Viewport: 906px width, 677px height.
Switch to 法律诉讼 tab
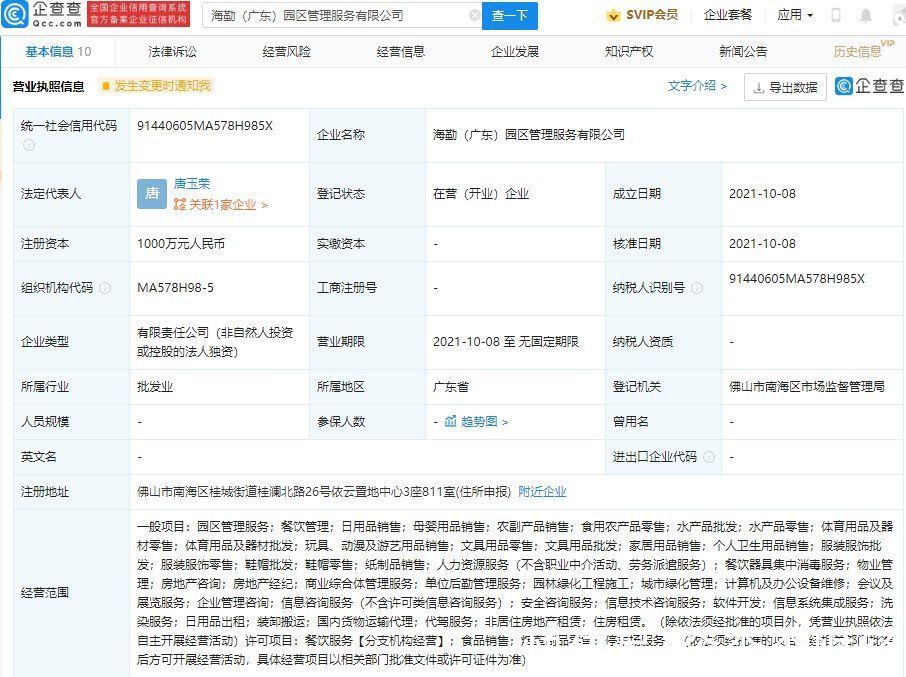[x=172, y=51]
